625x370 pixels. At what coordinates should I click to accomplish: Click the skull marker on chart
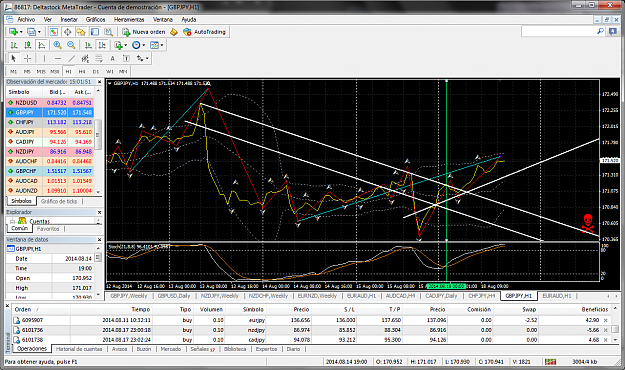[x=588, y=223]
